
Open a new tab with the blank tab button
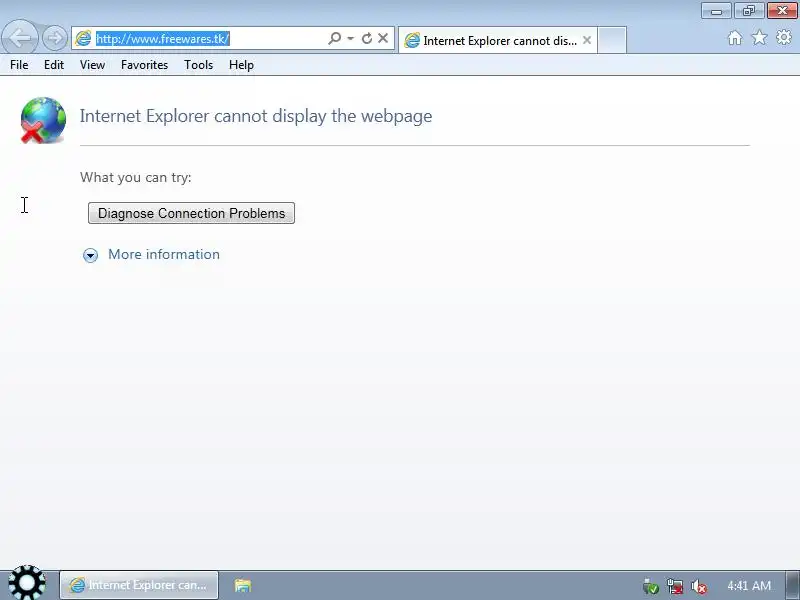click(x=612, y=40)
